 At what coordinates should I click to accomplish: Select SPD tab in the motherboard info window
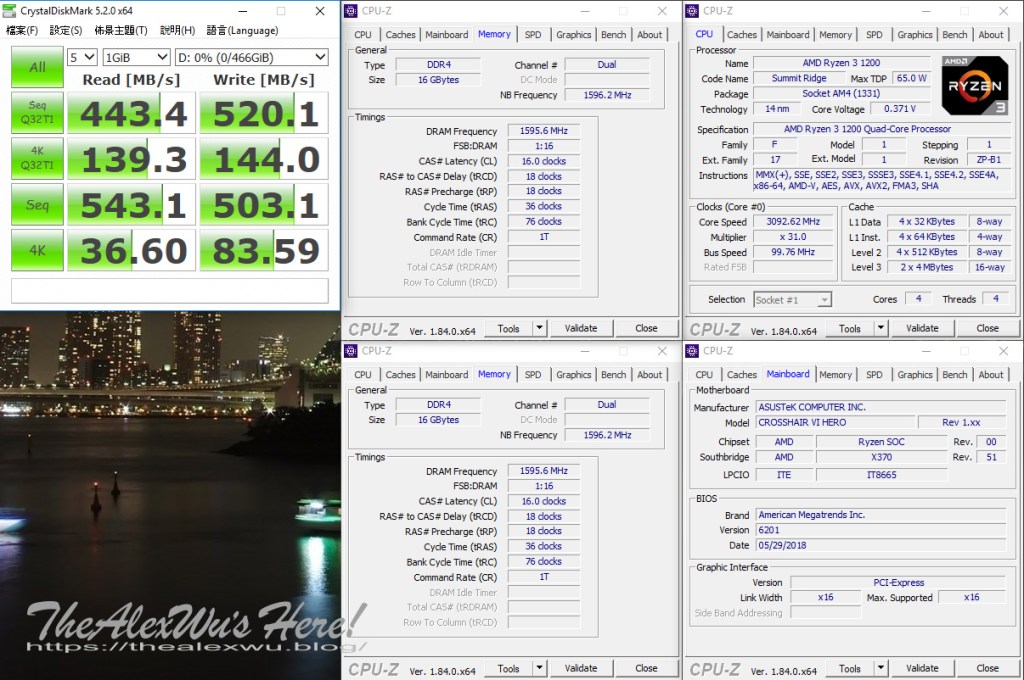(874, 374)
